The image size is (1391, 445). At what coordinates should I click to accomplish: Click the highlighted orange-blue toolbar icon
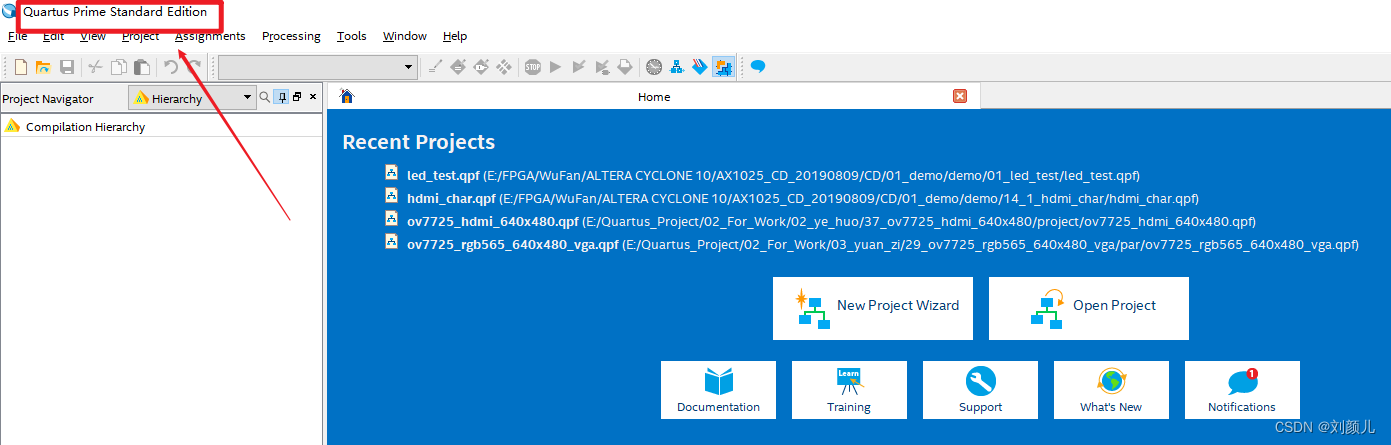(723, 67)
